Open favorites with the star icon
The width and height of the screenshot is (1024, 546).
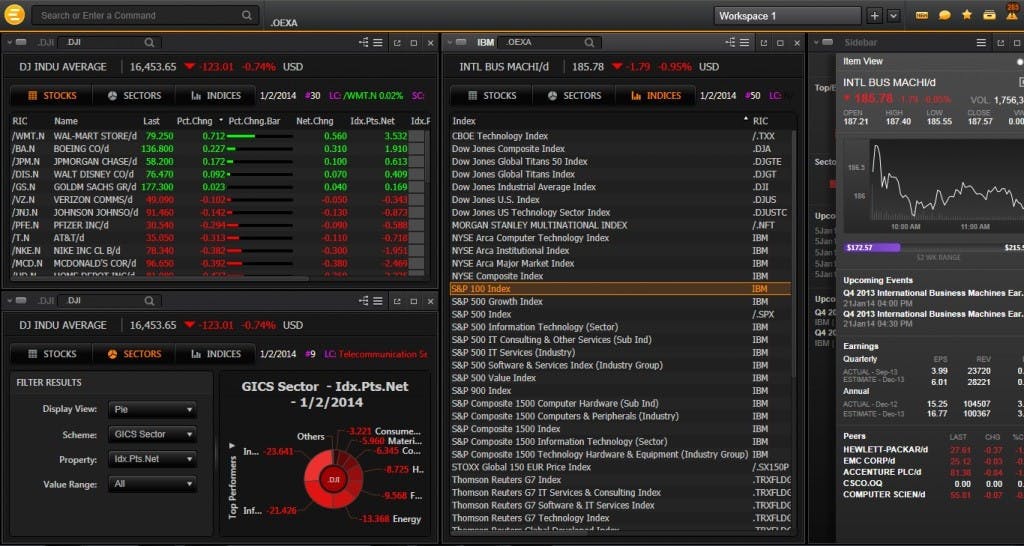click(x=967, y=14)
